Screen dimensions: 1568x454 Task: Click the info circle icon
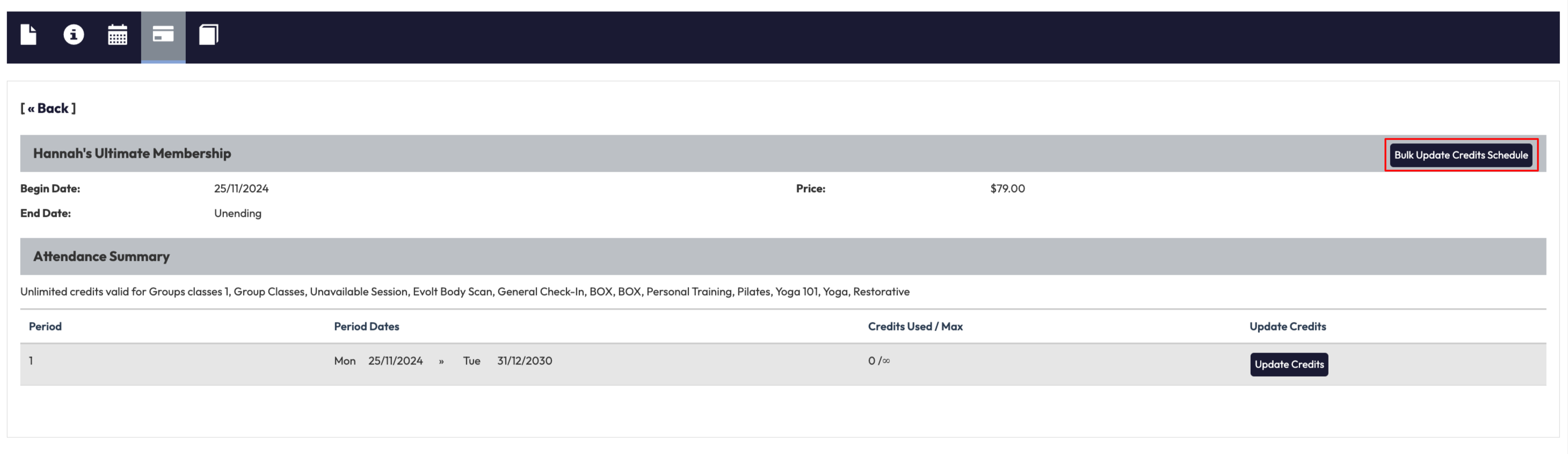(x=74, y=34)
